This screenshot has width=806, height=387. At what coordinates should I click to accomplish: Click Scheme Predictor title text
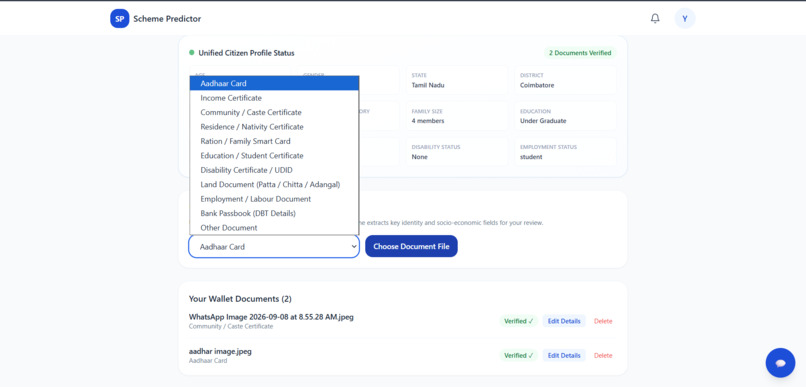click(x=167, y=19)
